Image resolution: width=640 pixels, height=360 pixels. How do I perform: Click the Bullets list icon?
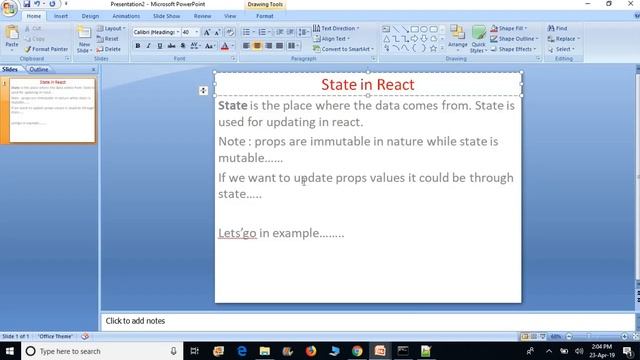click(x=246, y=32)
